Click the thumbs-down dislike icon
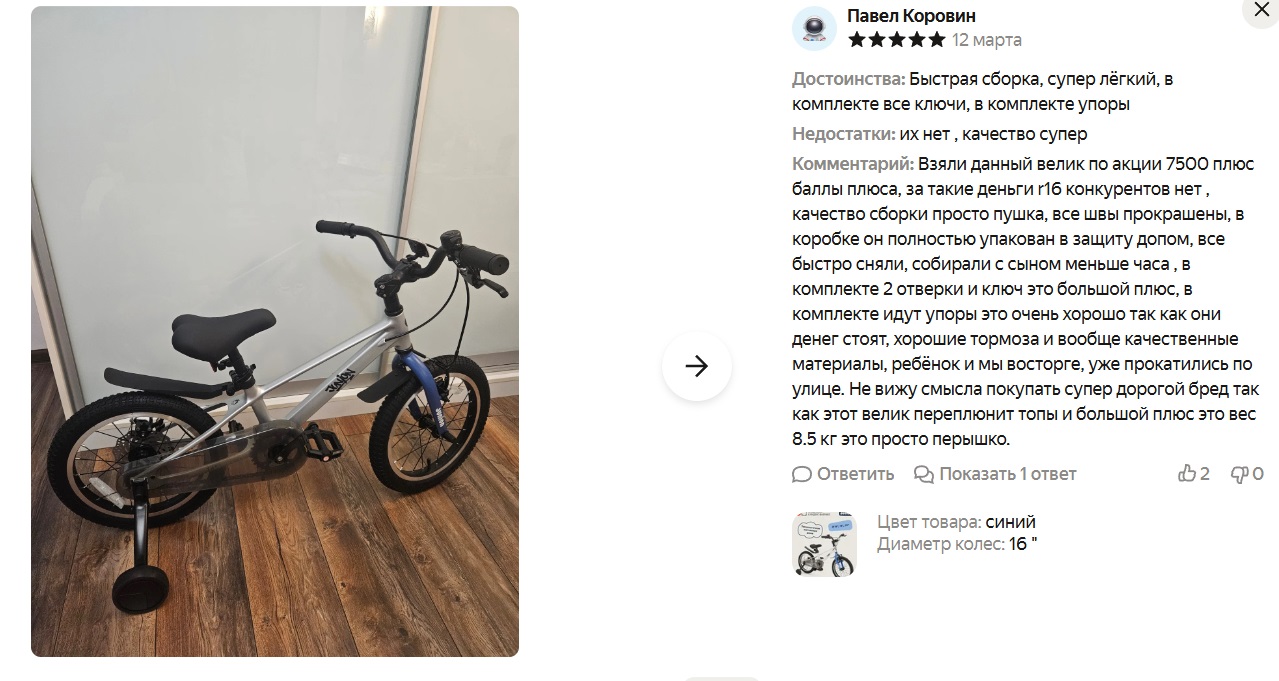 [x=1239, y=474]
